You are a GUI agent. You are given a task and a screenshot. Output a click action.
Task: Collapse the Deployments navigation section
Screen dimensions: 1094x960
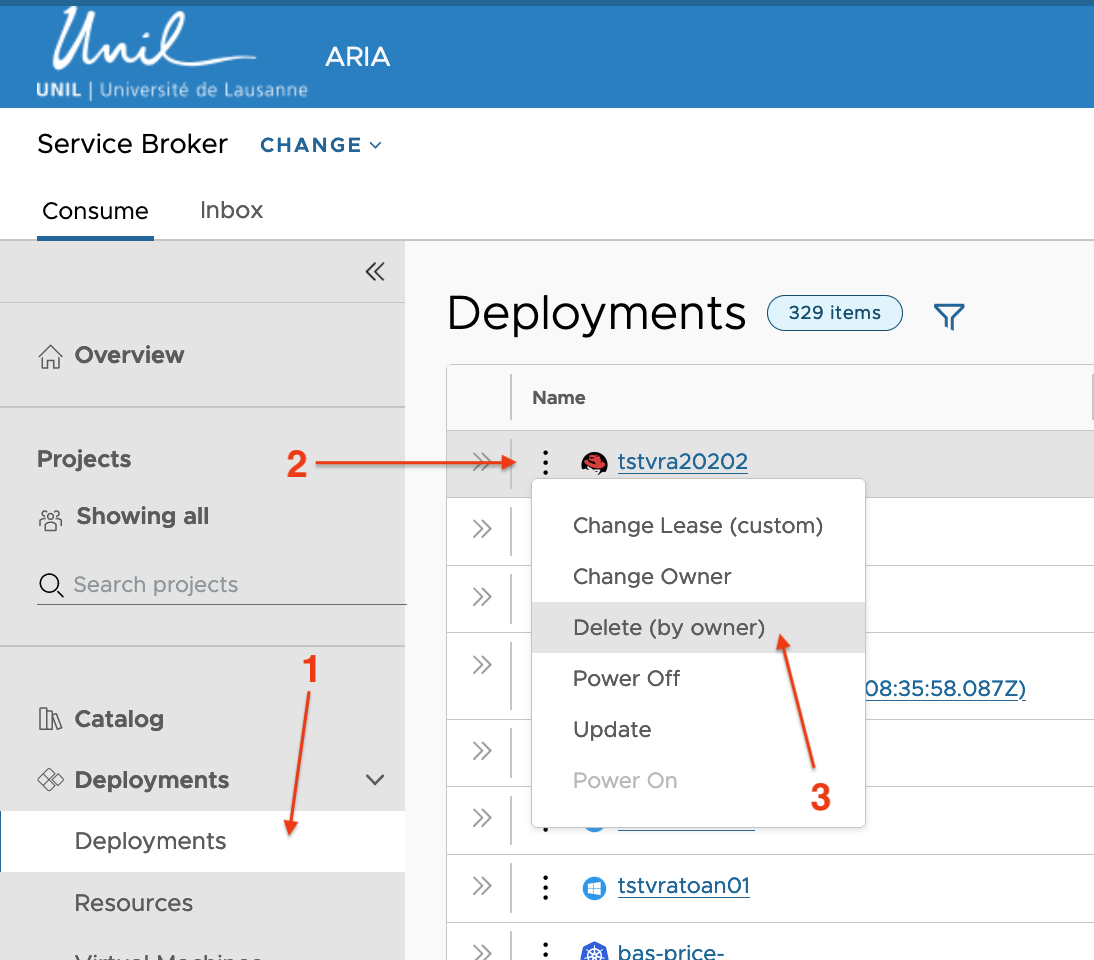375,780
